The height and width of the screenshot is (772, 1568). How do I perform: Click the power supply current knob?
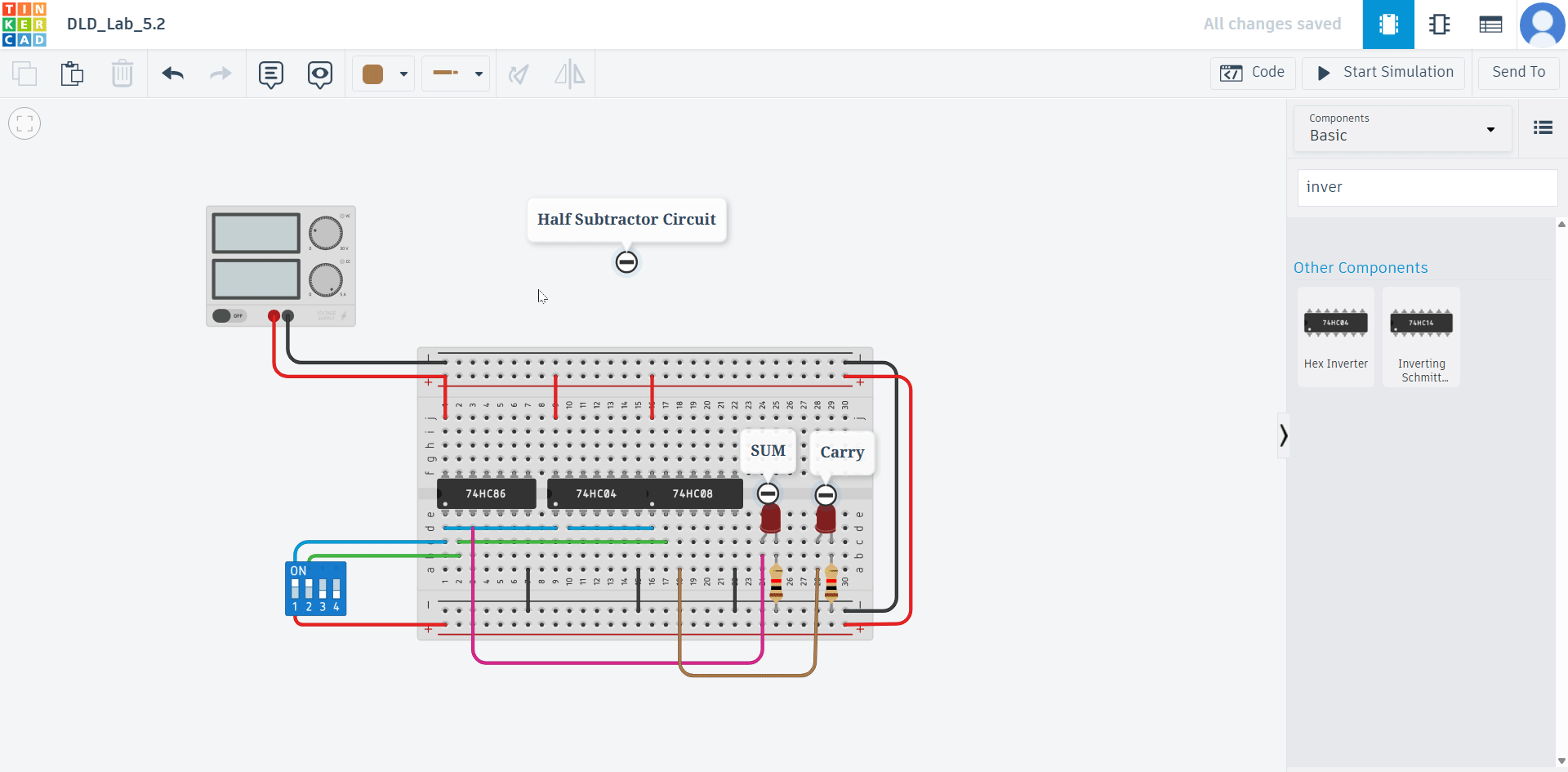pyautogui.click(x=326, y=280)
